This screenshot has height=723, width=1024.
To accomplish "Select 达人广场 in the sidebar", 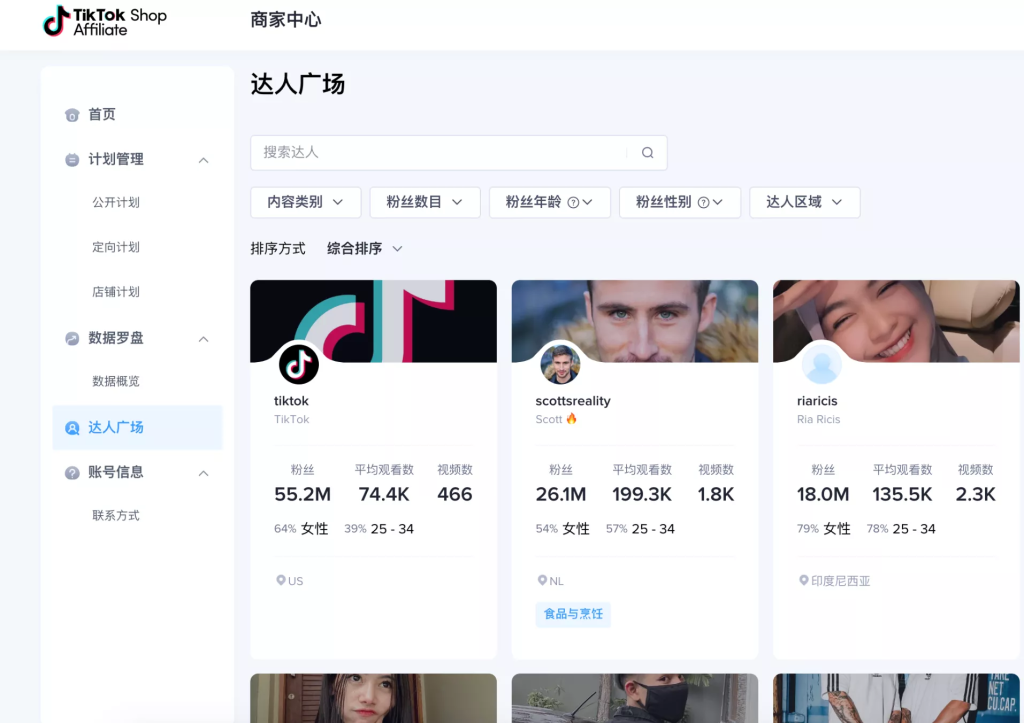I will (138, 428).
